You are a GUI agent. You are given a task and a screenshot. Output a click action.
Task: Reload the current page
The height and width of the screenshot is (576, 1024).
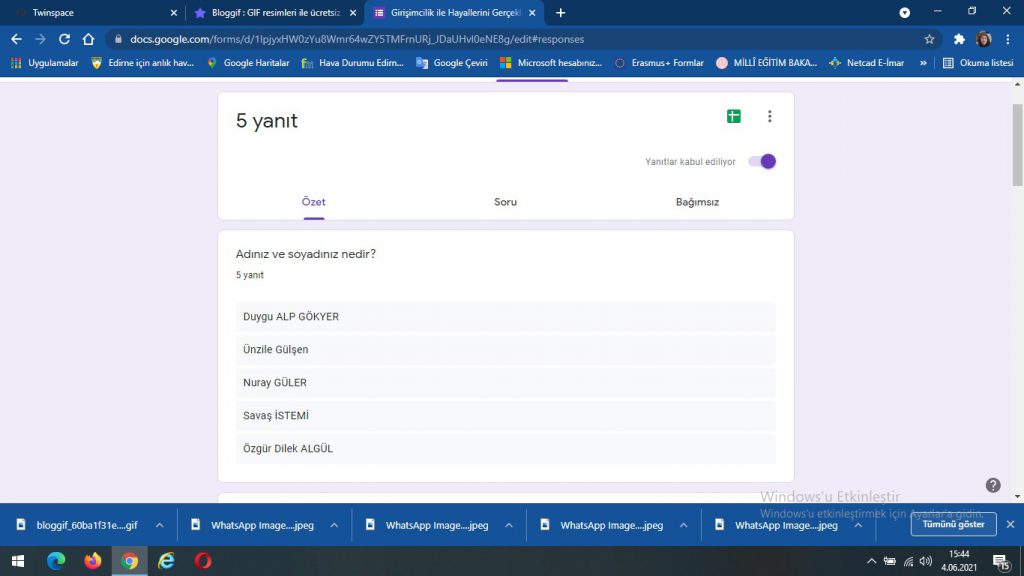tap(63, 38)
